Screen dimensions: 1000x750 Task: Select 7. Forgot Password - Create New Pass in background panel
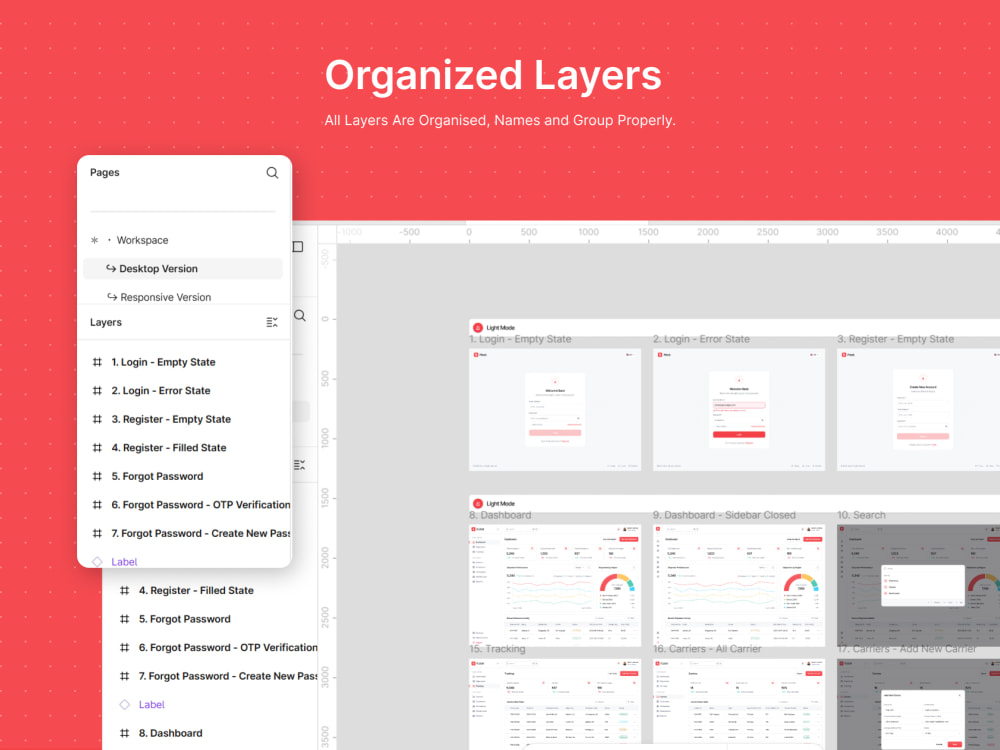[x=228, y=677]
